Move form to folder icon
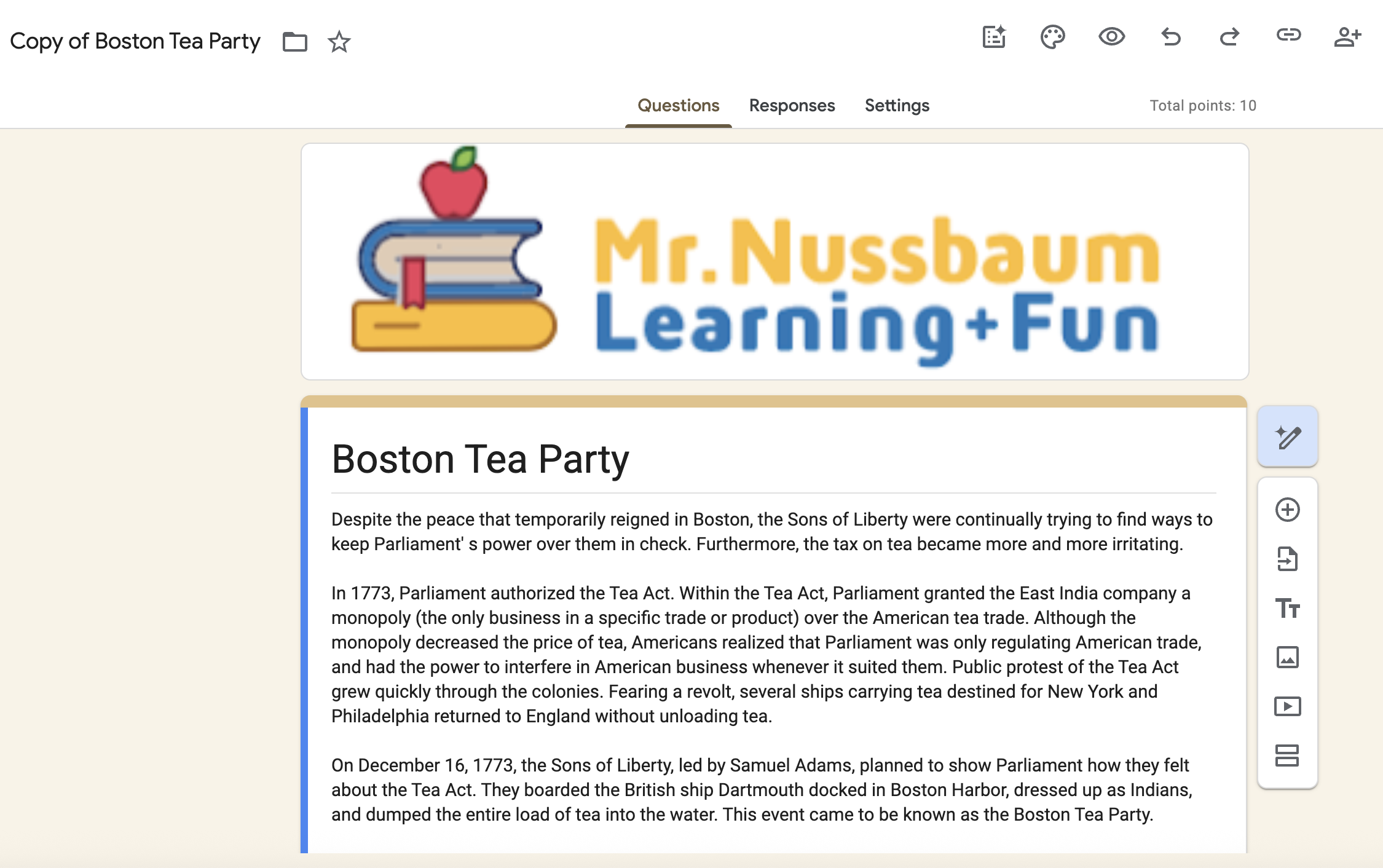The width and height of the screenshot is (1383, 868). click(x=294, y=41)
